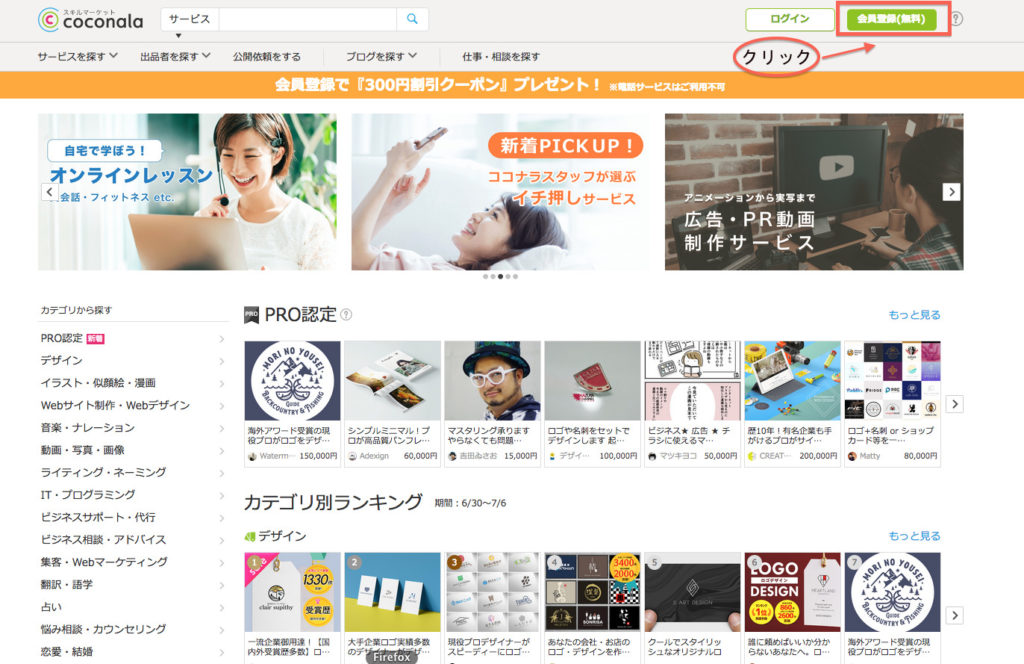The width and height of the screenshot is (1024, 664).
Task: Click もっと見る link for PRO認定
Action: pyautogui.click(x=914, y=315)
